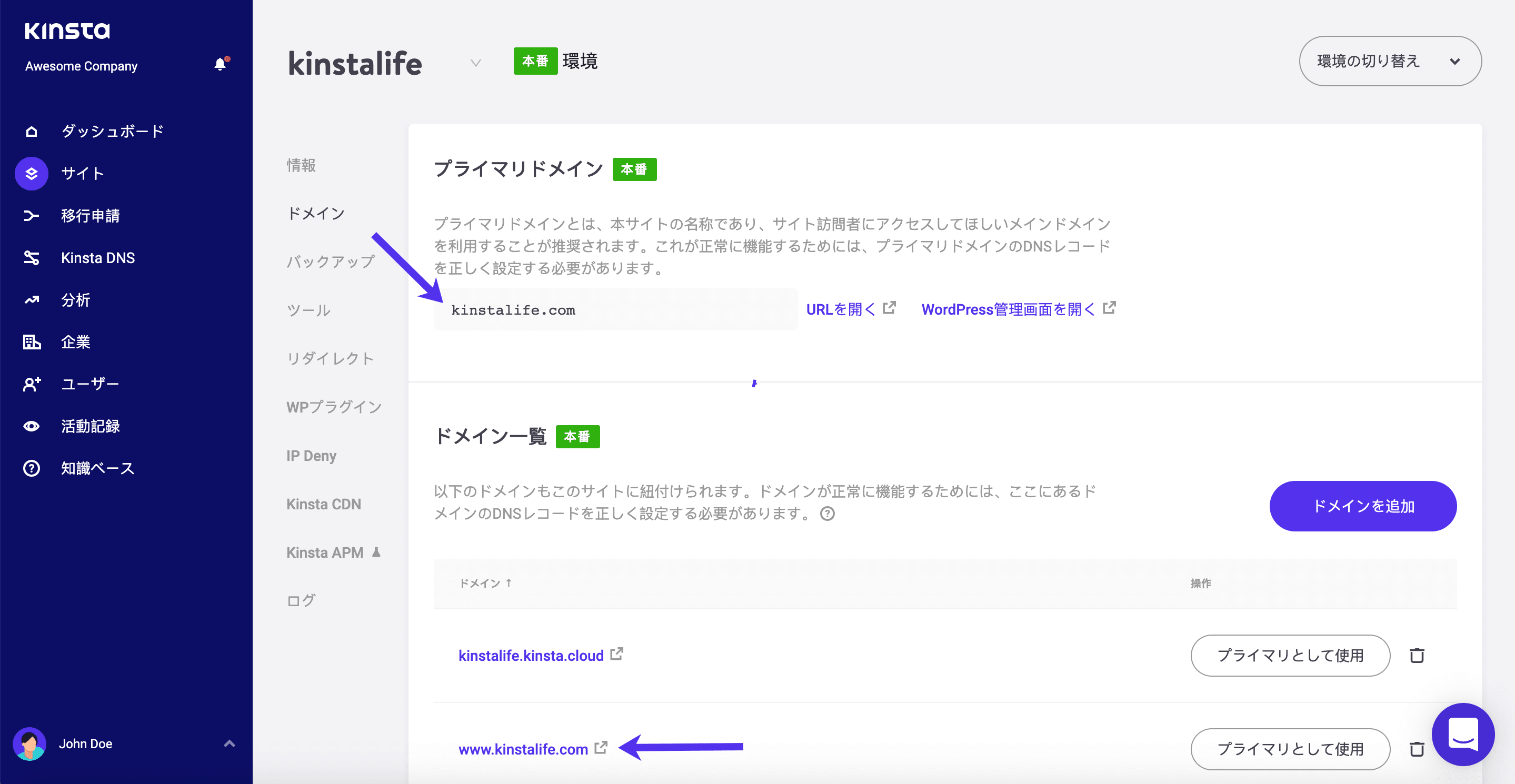This screenshot has width=1515, height=784.
Task: Open 企業 in the sidebar
Action: [x=76, y=342]
